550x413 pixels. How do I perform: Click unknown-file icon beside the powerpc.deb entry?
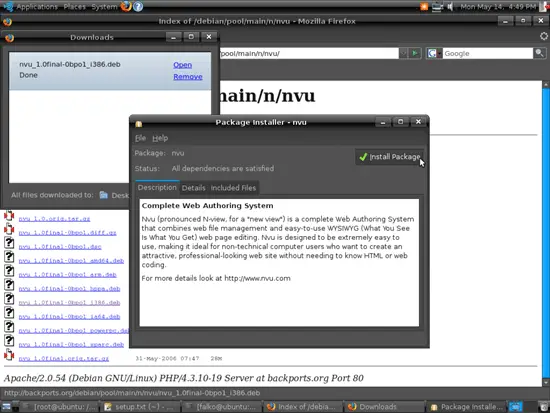click(x=9, y=327)
